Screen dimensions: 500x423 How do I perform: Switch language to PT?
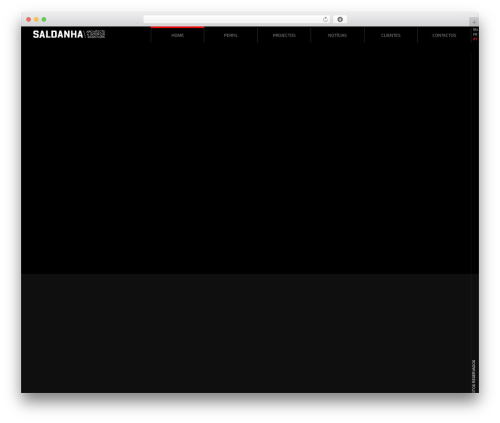475,39
